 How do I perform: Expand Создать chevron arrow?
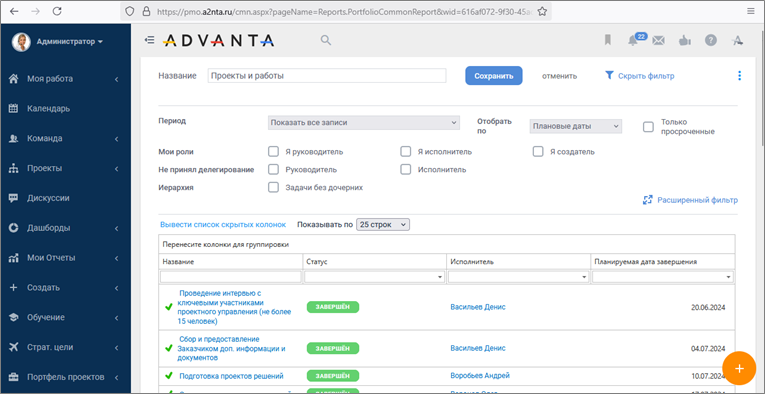pyautogui.click(x=117, y=288)
